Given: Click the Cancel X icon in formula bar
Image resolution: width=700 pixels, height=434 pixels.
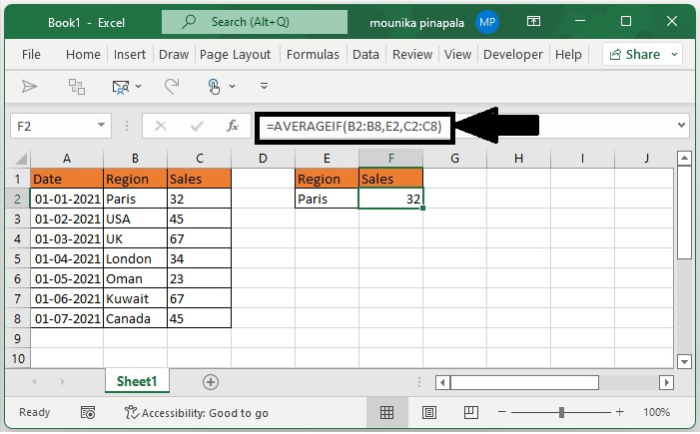Looking at the screenshot, I should click(161, 126).
